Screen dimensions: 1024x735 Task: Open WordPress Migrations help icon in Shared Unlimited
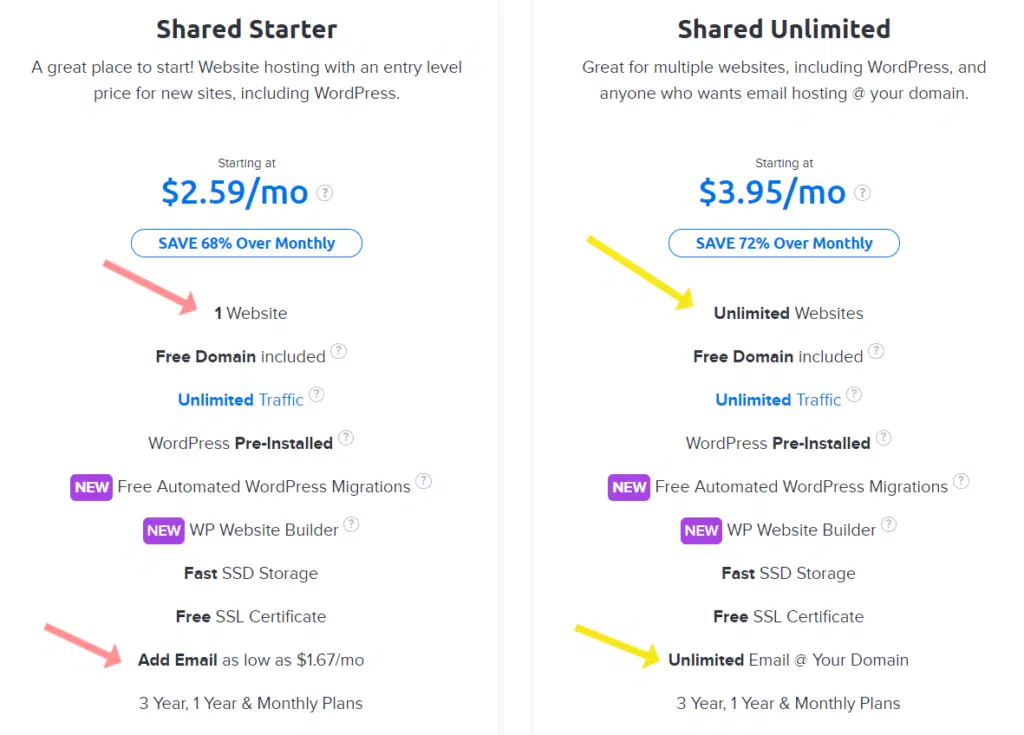click(961, 482)
